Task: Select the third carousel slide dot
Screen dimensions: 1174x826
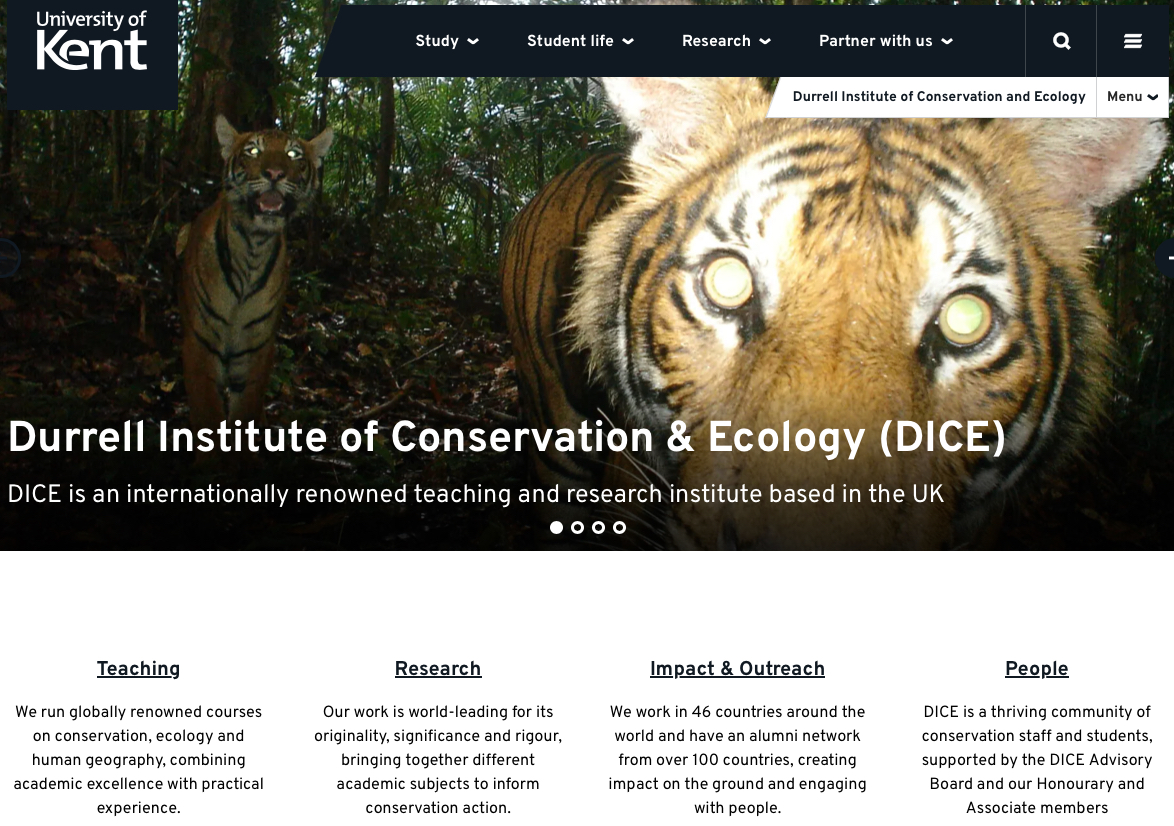Action: tap(598, 527)
